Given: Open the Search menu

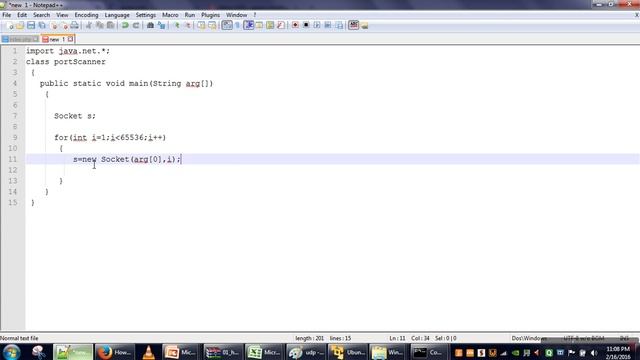Looking at the screenshot, I should click(x=42, y=15).
